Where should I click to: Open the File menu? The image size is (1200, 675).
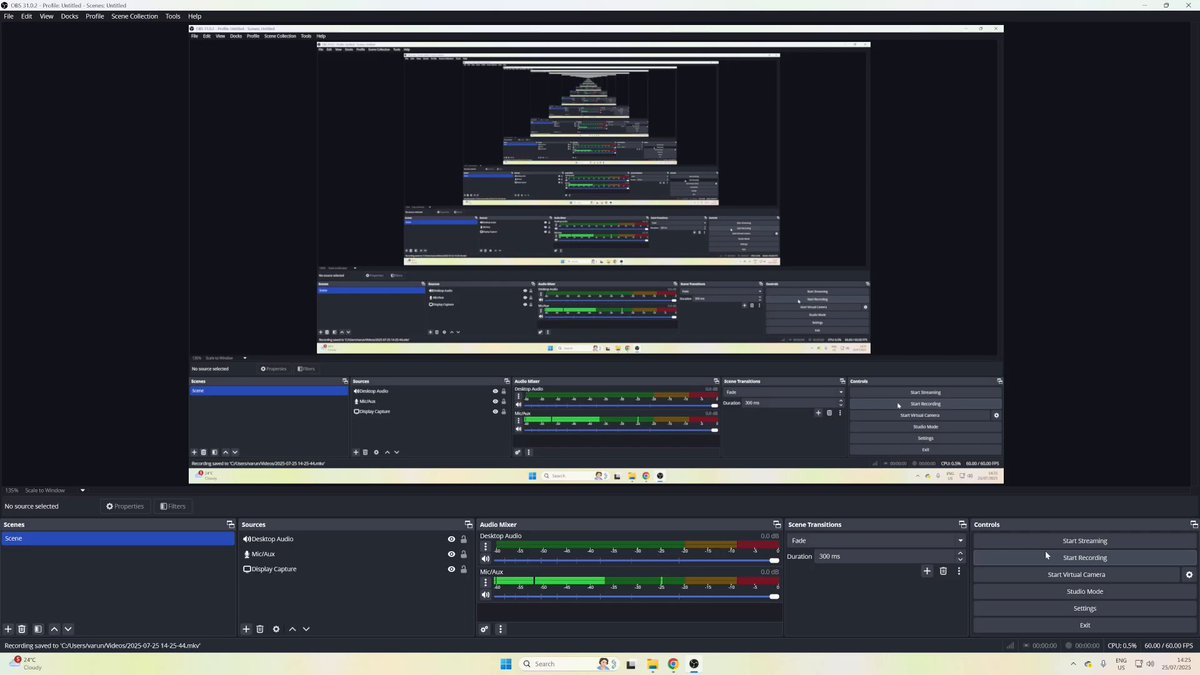9,16
